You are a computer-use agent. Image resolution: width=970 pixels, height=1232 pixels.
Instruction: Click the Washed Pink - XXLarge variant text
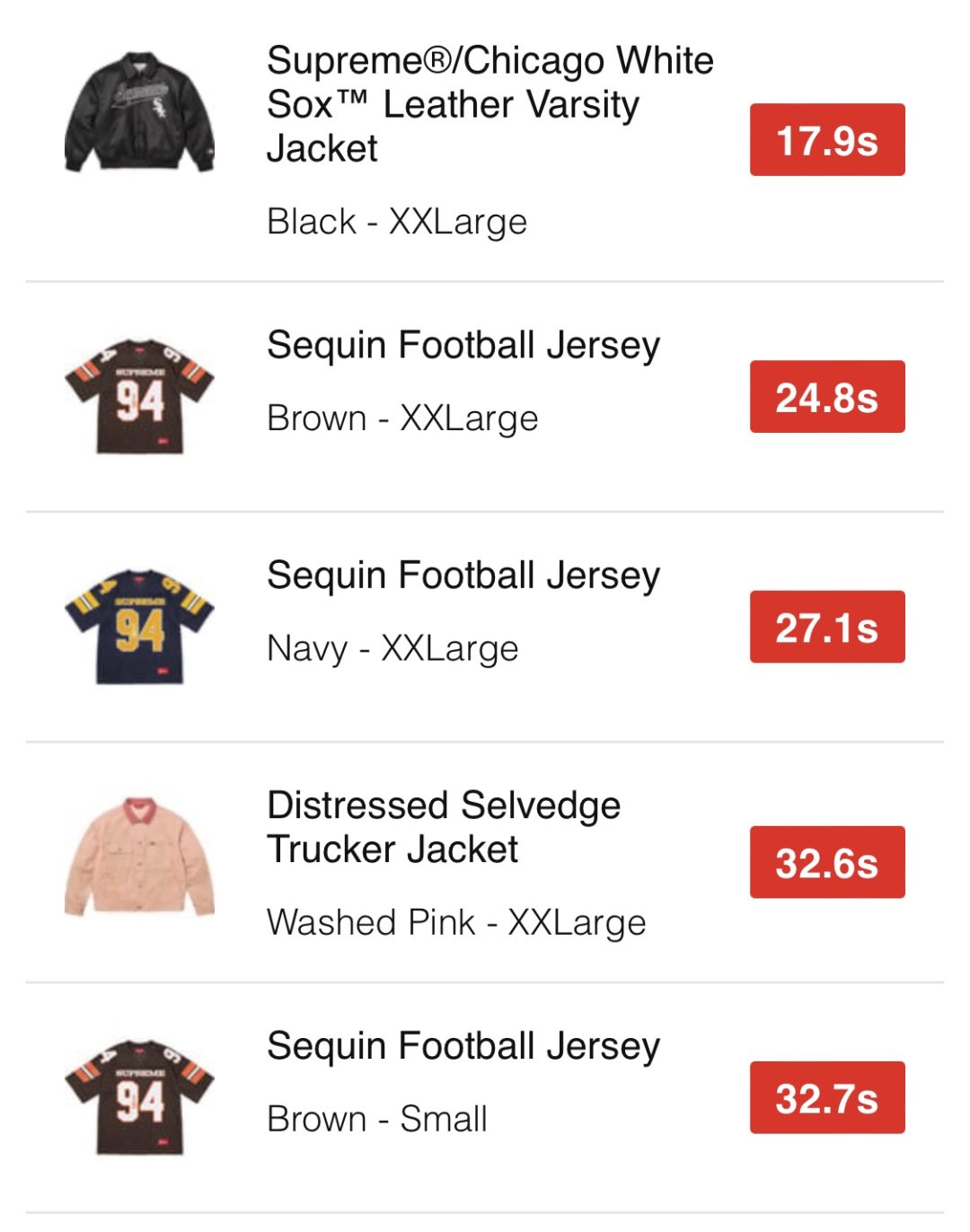coord(456,922)
